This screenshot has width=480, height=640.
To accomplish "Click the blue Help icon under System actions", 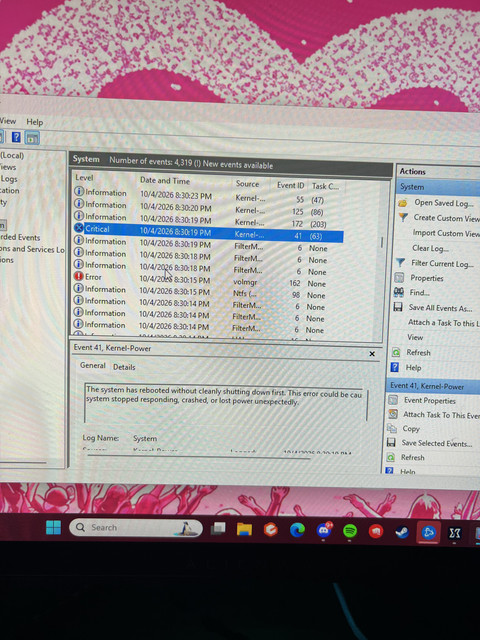I will (395, 367).
